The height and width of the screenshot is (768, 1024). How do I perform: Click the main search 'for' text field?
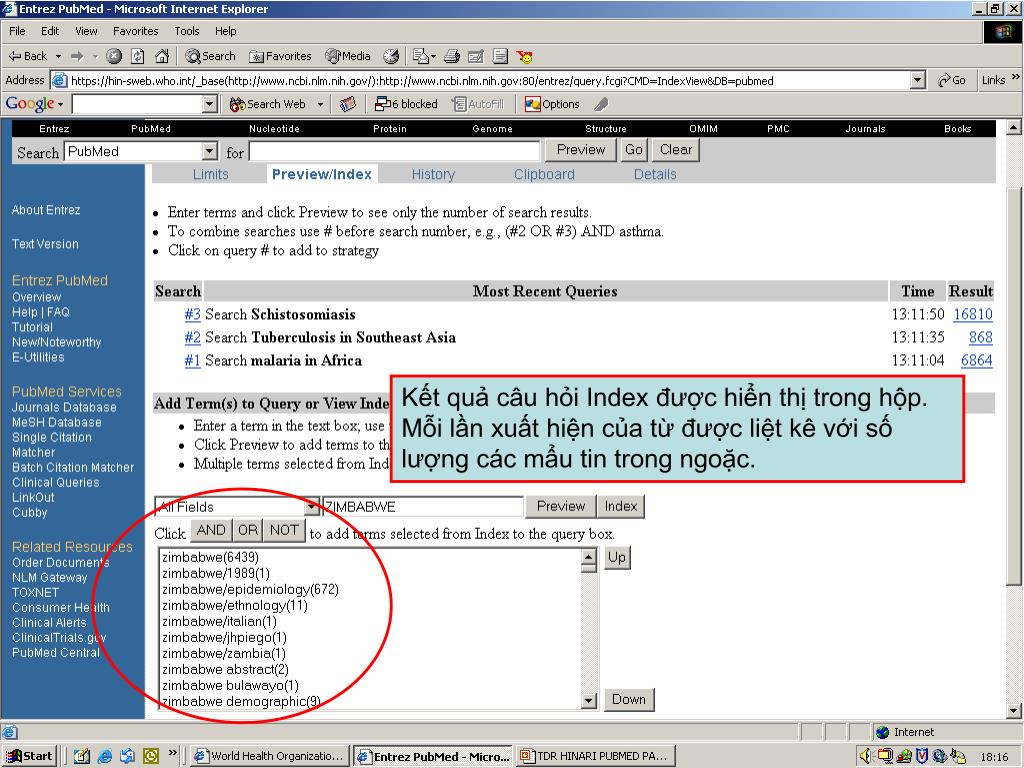[x=395, y=152]
